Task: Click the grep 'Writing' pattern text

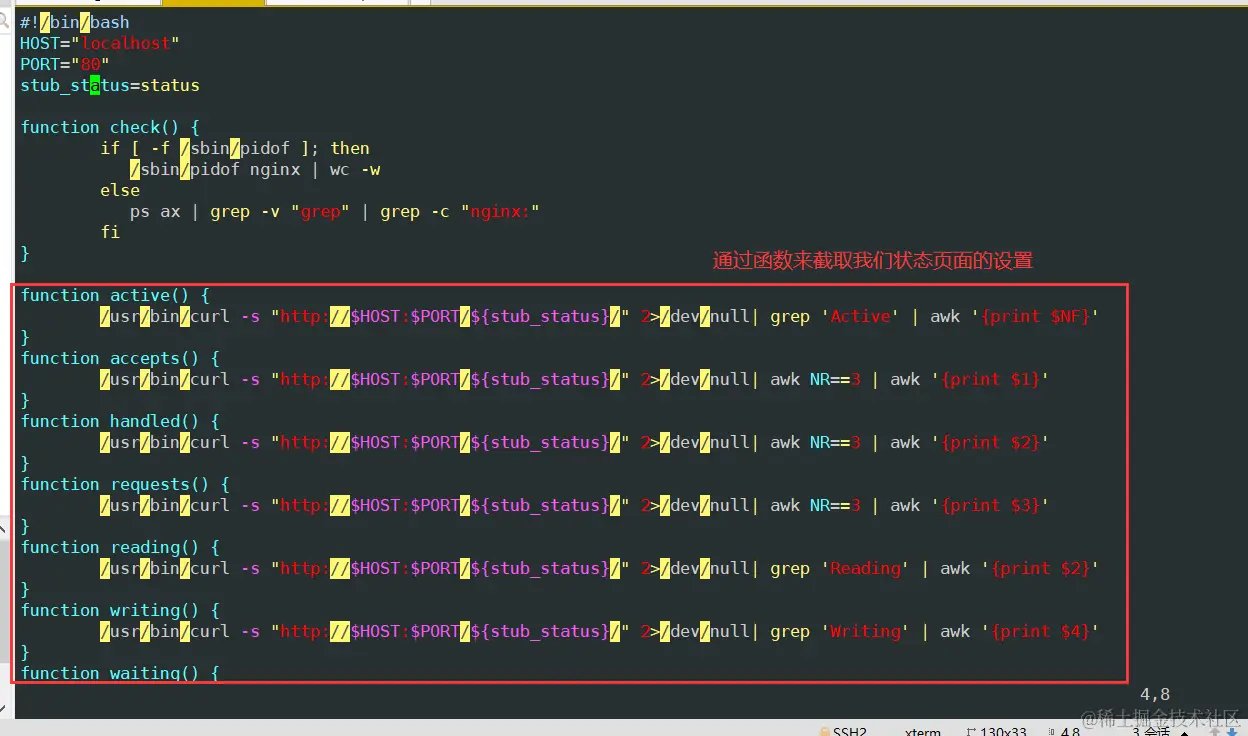Action: [x=866, y=631]
